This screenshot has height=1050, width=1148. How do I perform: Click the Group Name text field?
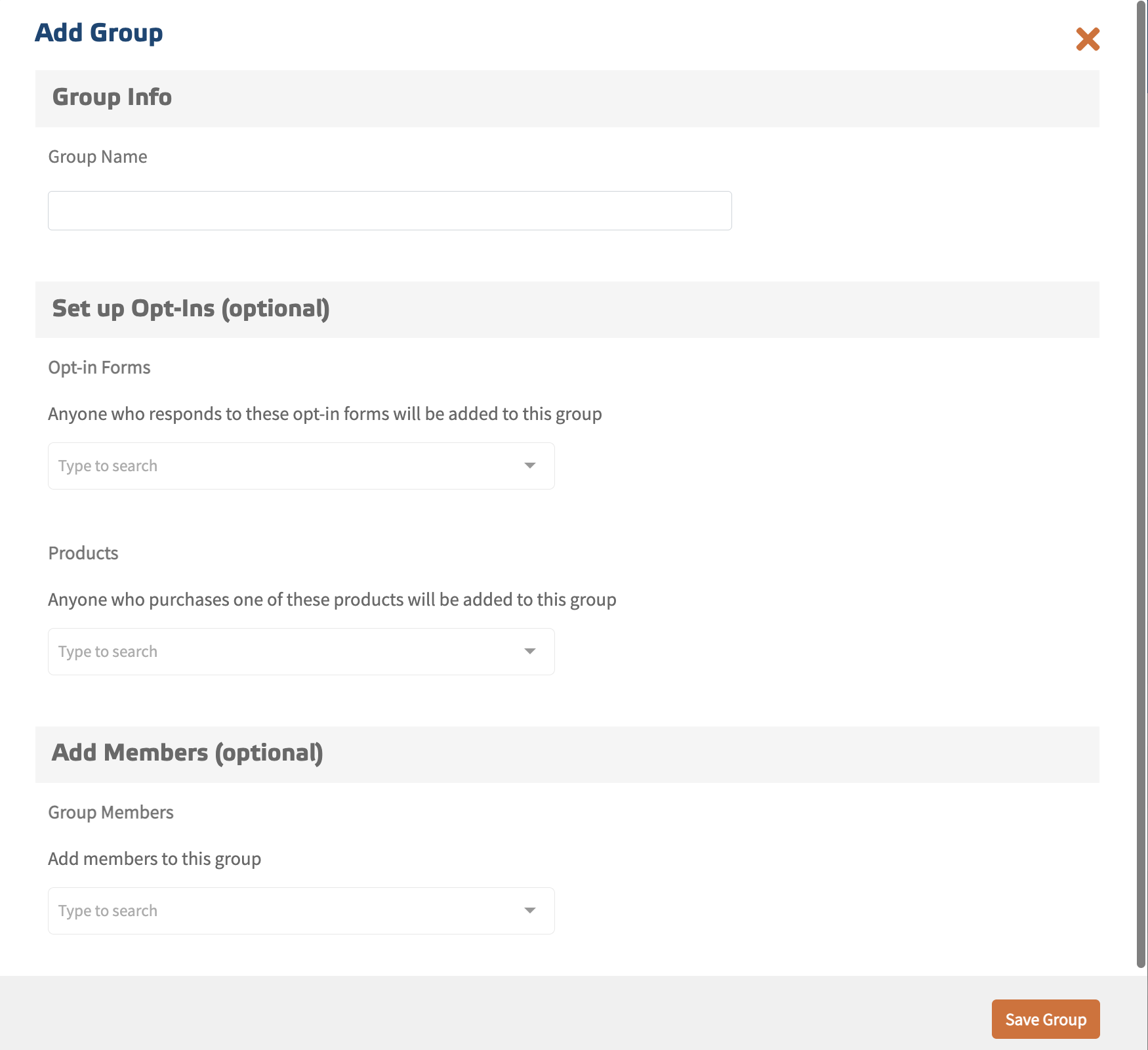click(x=390, y=211)
